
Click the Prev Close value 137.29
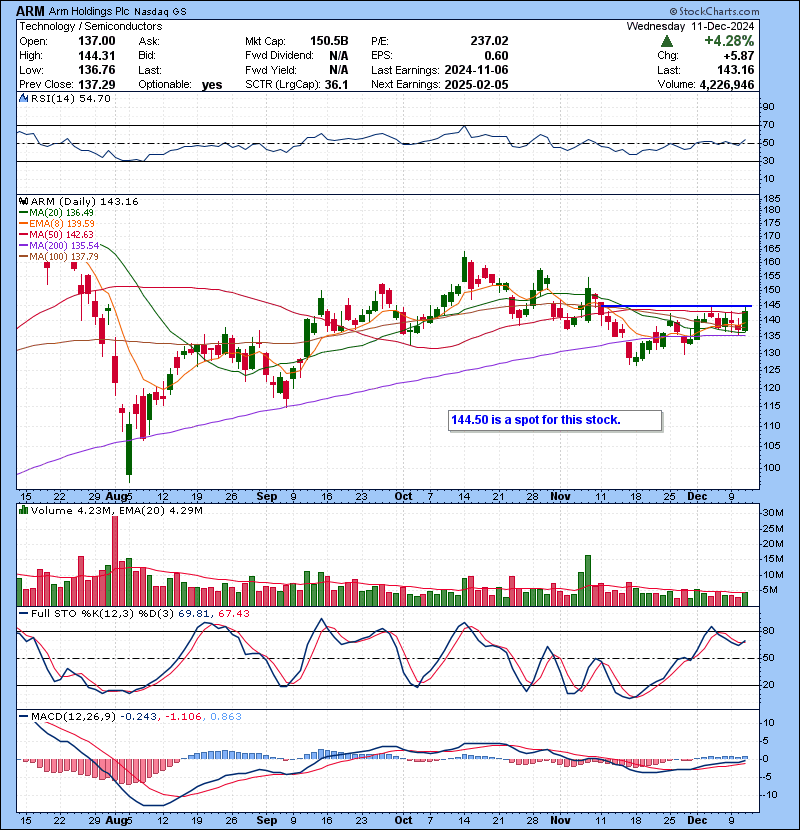(x=97, y=84)
